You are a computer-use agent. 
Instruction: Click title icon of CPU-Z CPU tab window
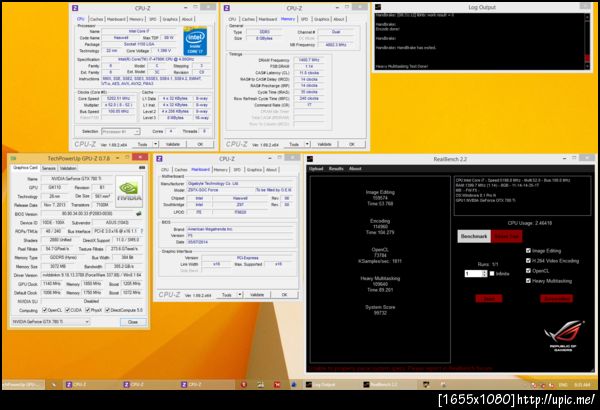click(75, 8)
